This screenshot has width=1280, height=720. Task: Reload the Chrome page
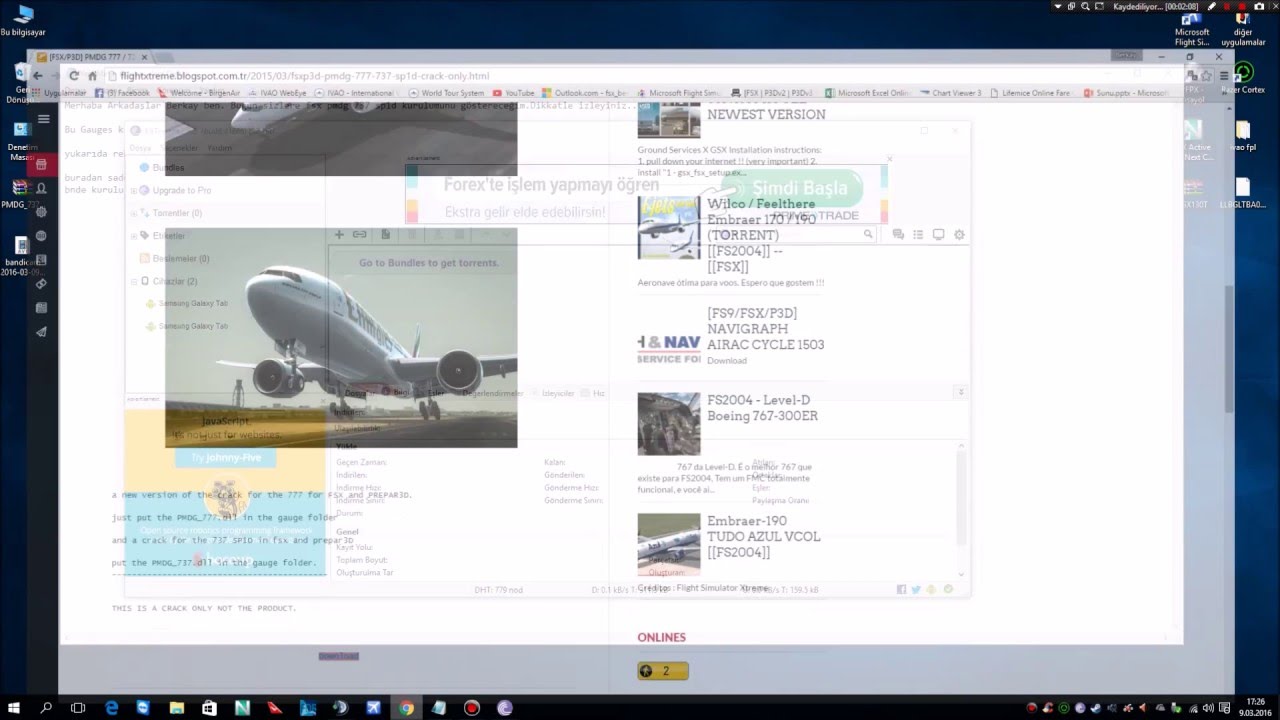tap(73, 75)
